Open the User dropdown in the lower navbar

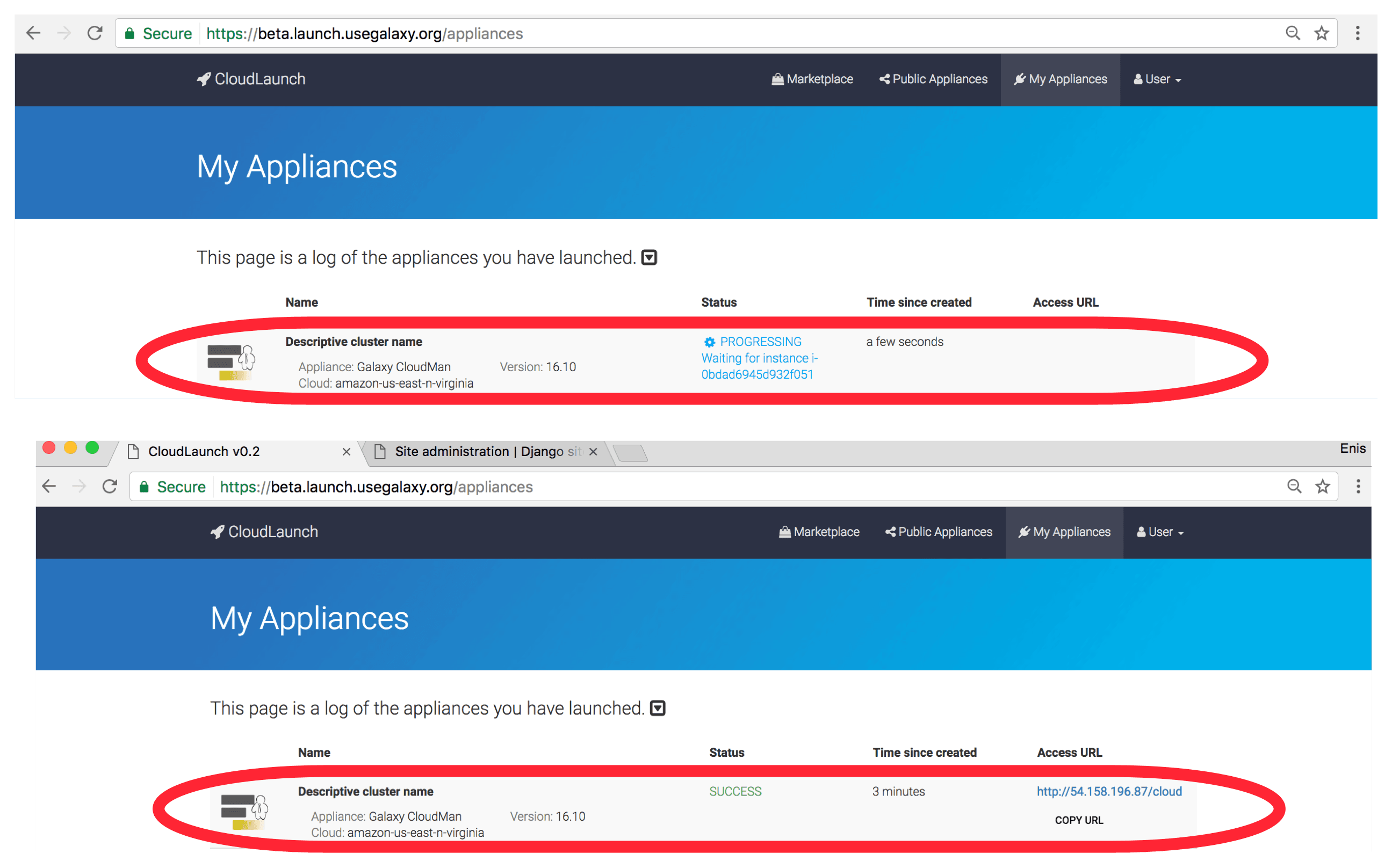point(1160,532)
